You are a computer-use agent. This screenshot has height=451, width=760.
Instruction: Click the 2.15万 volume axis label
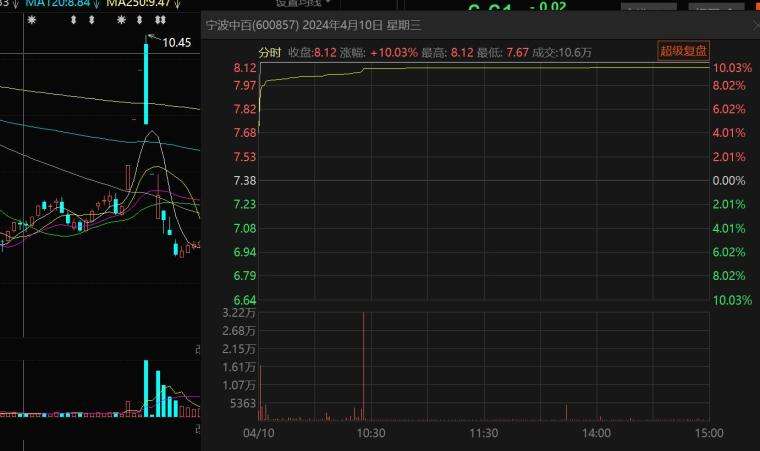[x=238, y=349]
